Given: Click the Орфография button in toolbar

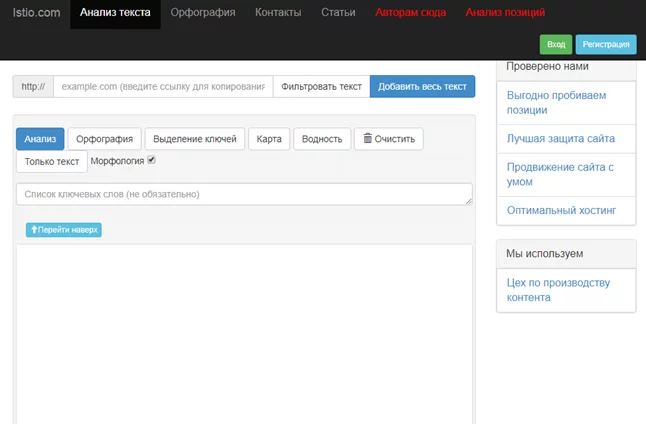Looking at the screenshot, I should (104, 139).
